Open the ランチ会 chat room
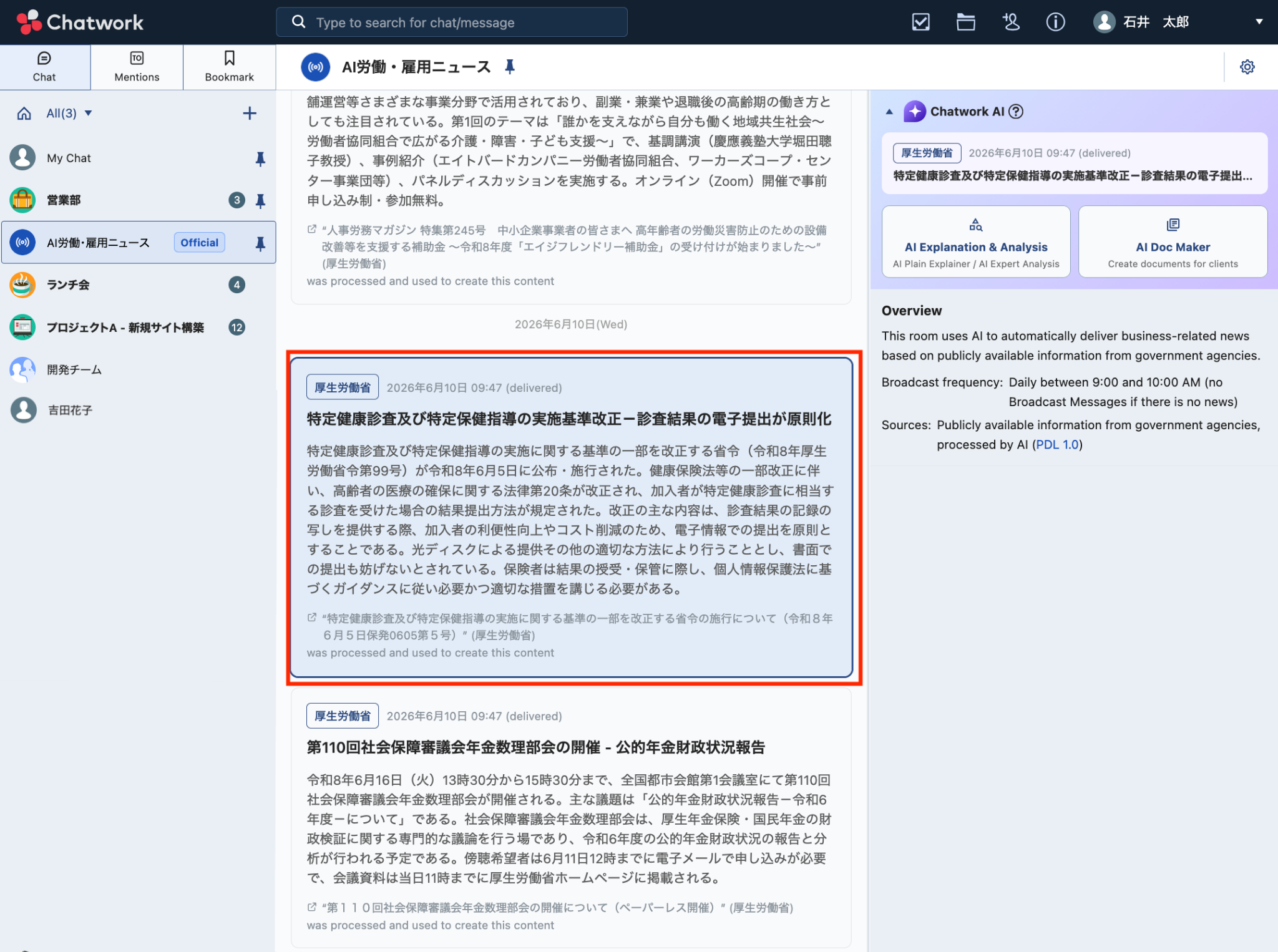1278x952 pixels. 137,285
